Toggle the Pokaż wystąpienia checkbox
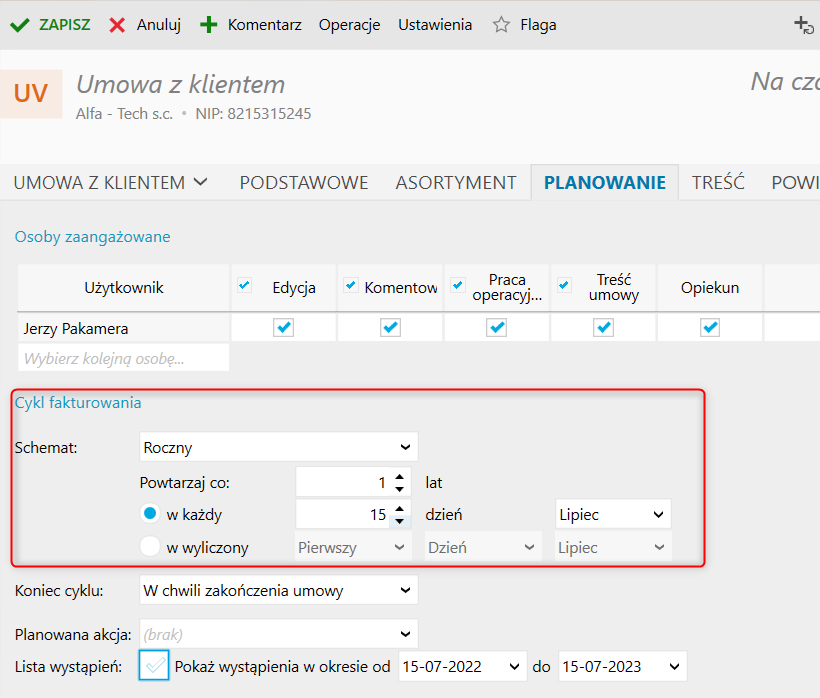The image size is (820, 698). [x=154, y=666]
